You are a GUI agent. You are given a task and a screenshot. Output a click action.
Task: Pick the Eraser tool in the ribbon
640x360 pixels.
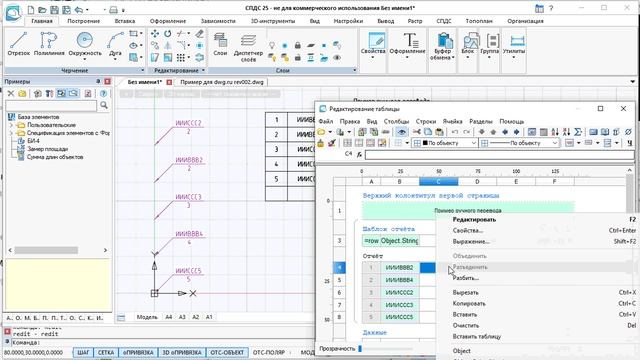coord(199,34)
